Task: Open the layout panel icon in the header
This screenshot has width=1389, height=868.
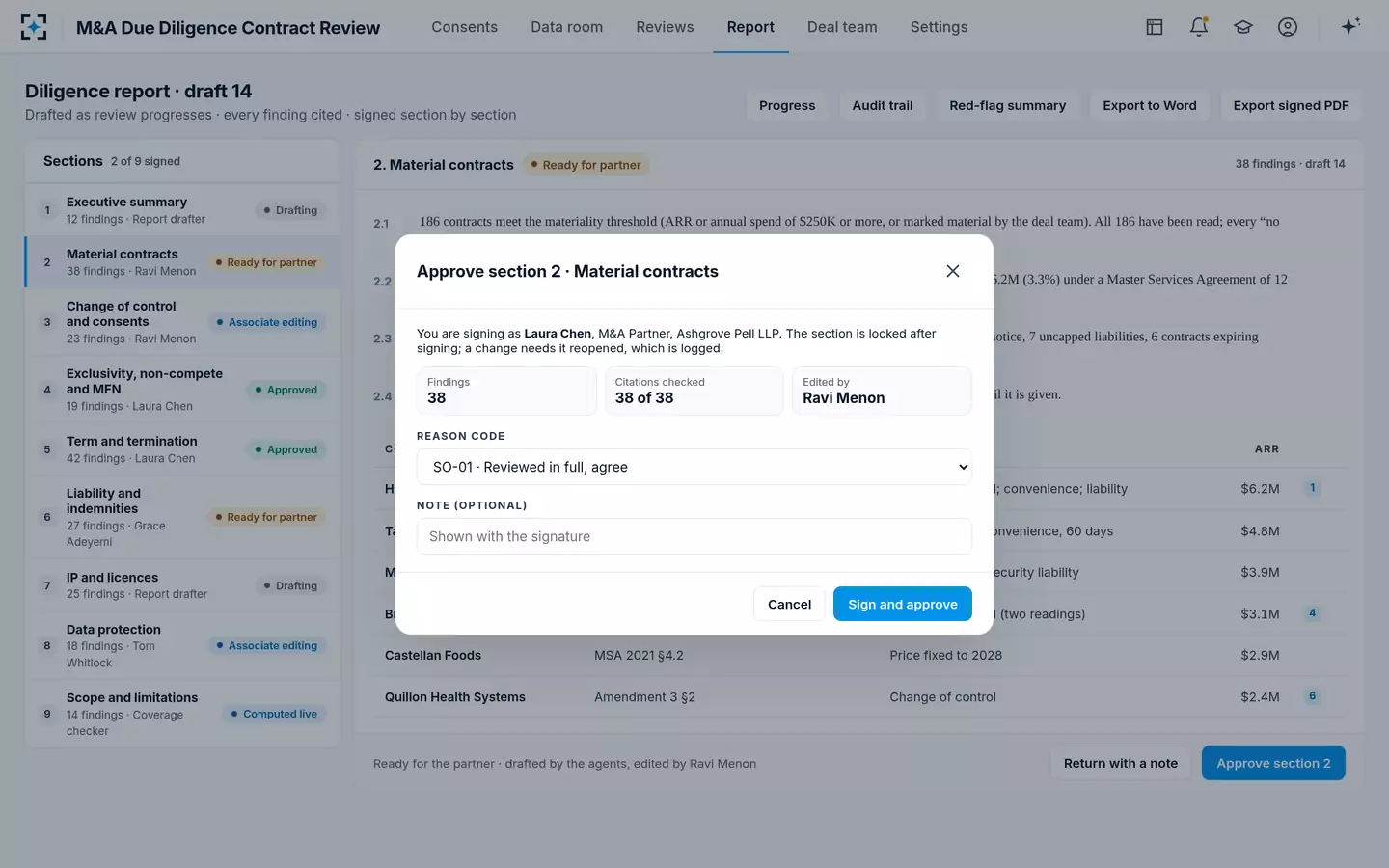Action: (x=1155, y=27)
